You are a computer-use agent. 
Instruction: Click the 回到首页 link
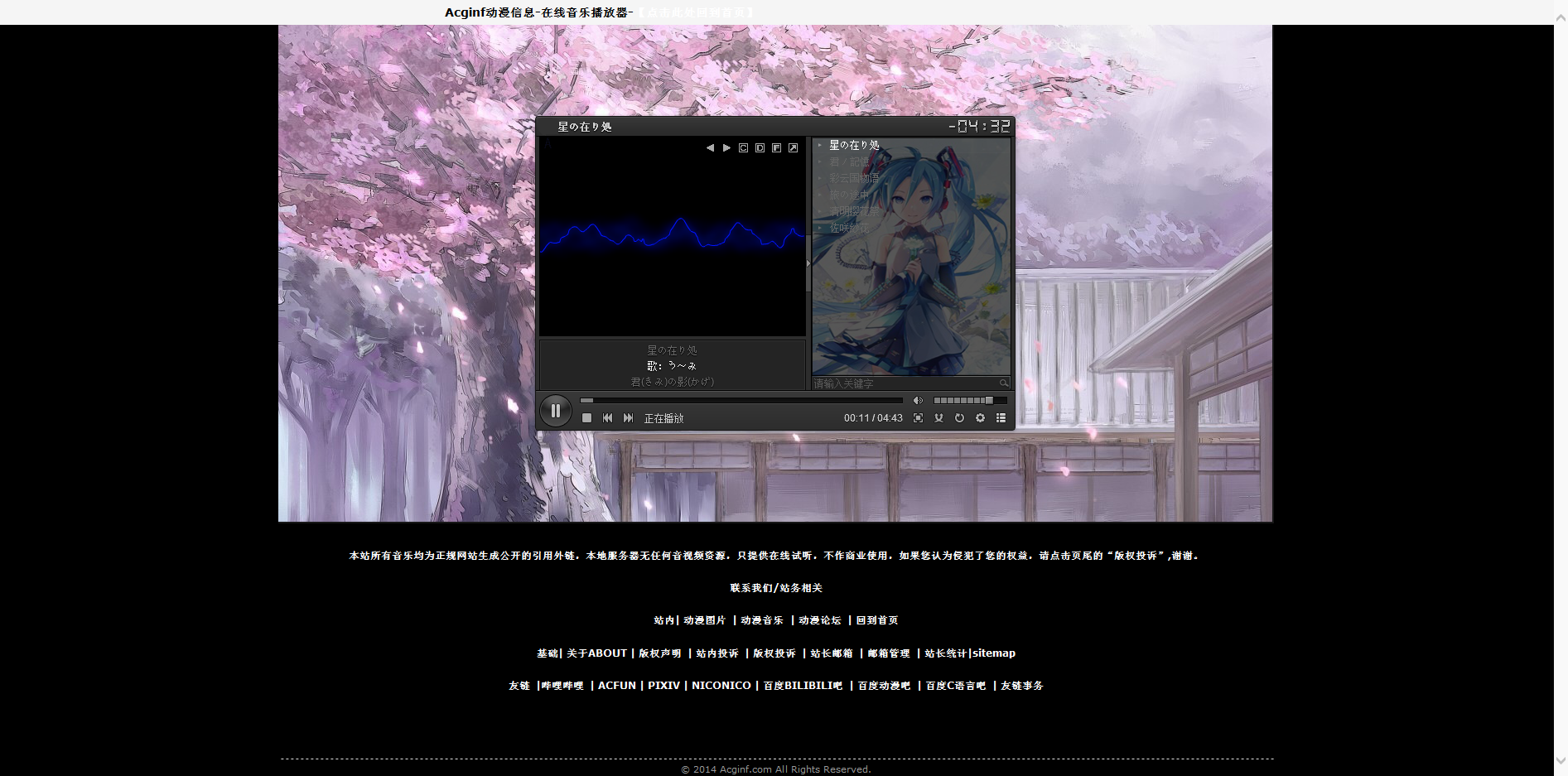(x=877, y=620)
